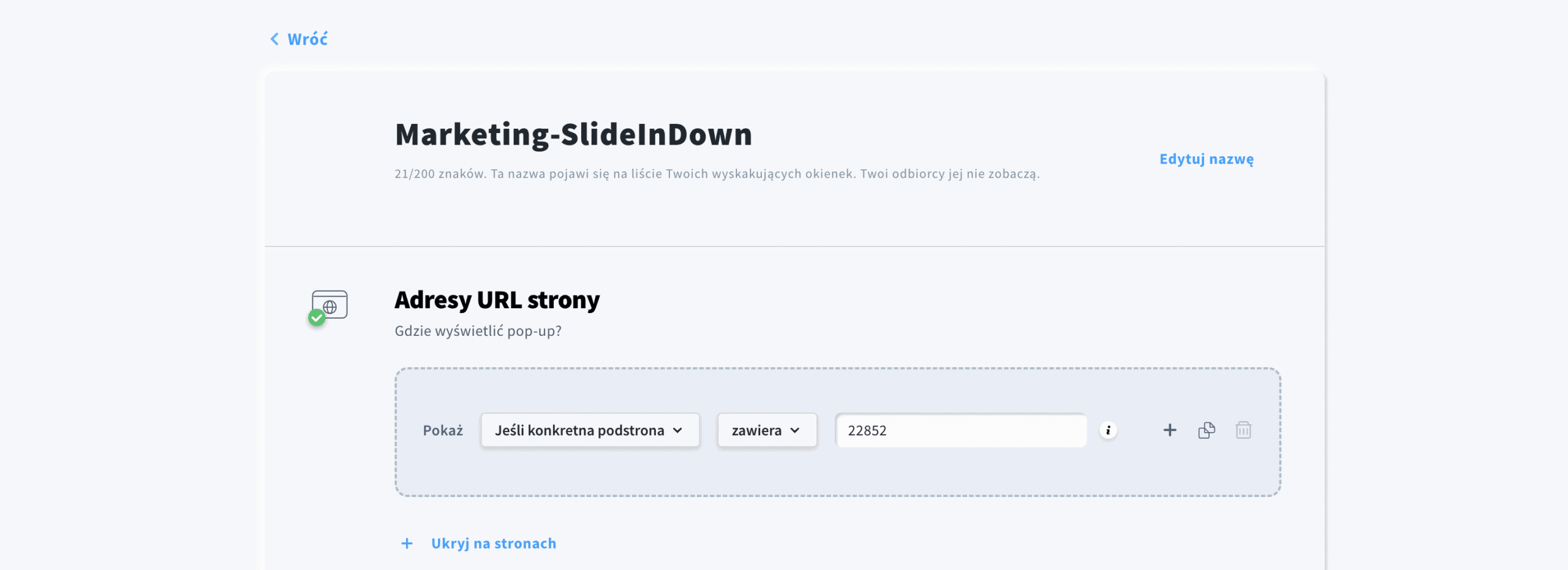
Task: Click the Marketing-SlideInDown pop-up title
Action: coord(573,134)
